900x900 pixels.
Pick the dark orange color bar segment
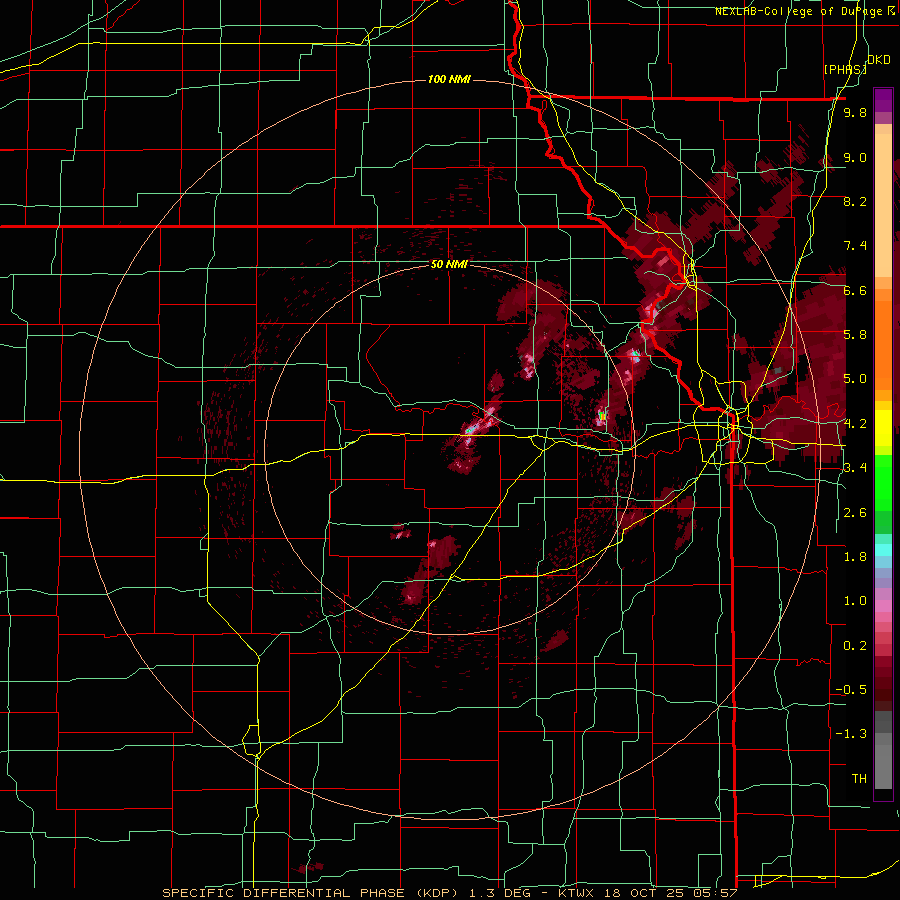click(x=883, y=344)
